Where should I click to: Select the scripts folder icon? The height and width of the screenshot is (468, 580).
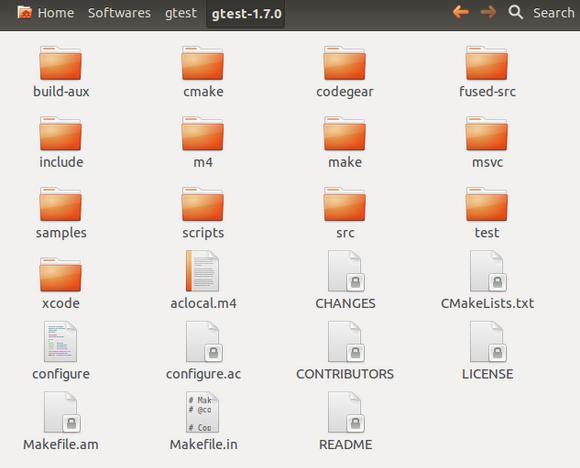coord(203,204)
